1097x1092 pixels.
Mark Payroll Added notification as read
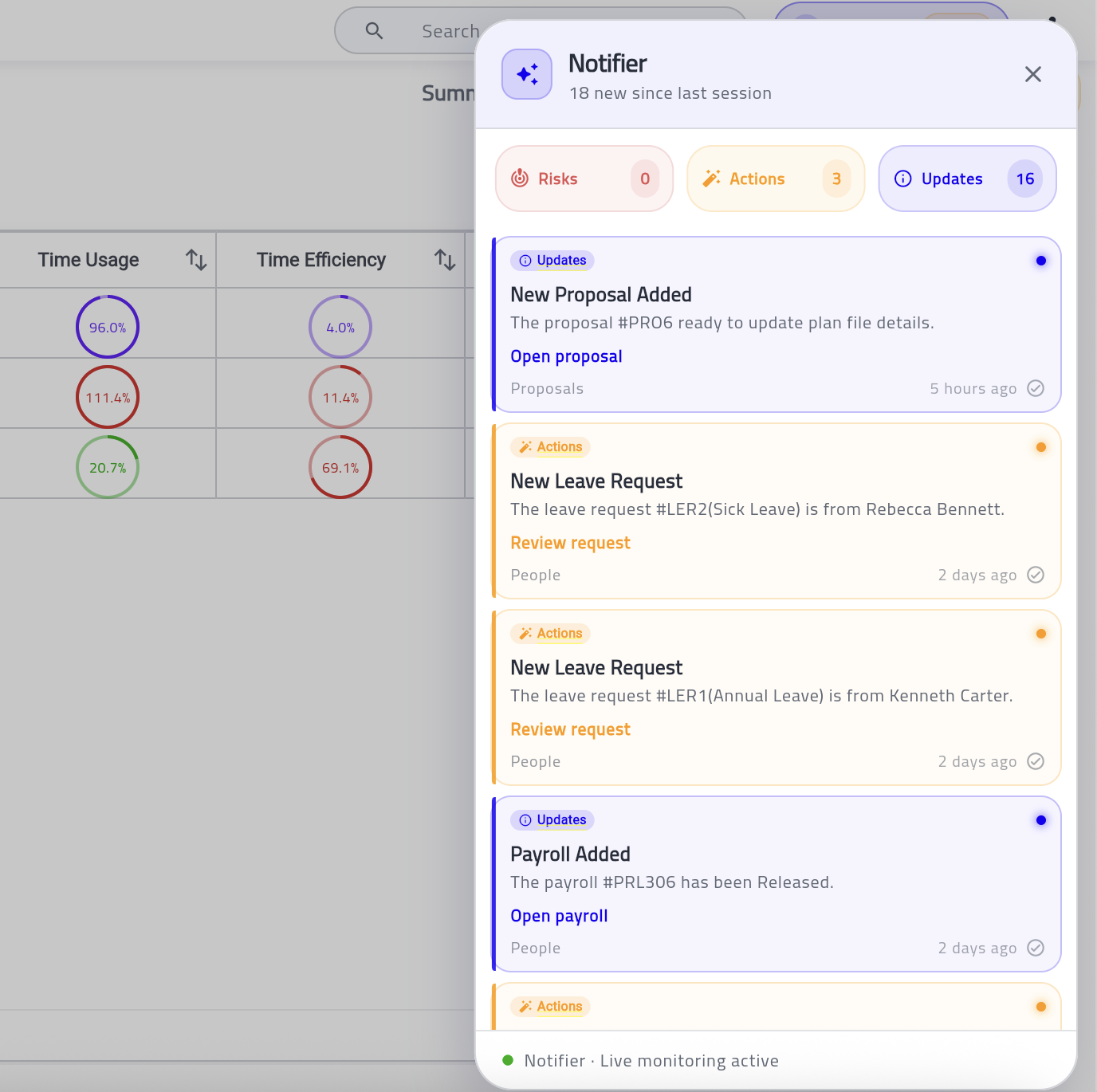point(1035,948)
